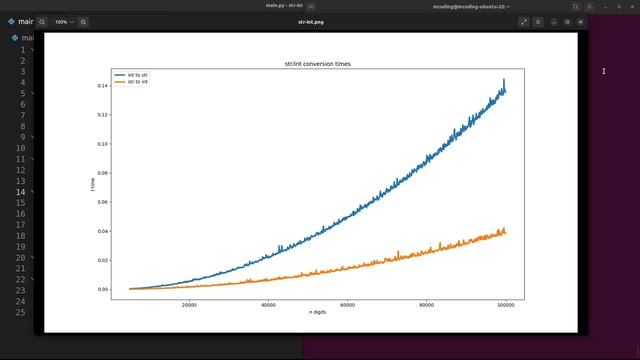Maximize the str-int.png image viewer window

(567, 22)
